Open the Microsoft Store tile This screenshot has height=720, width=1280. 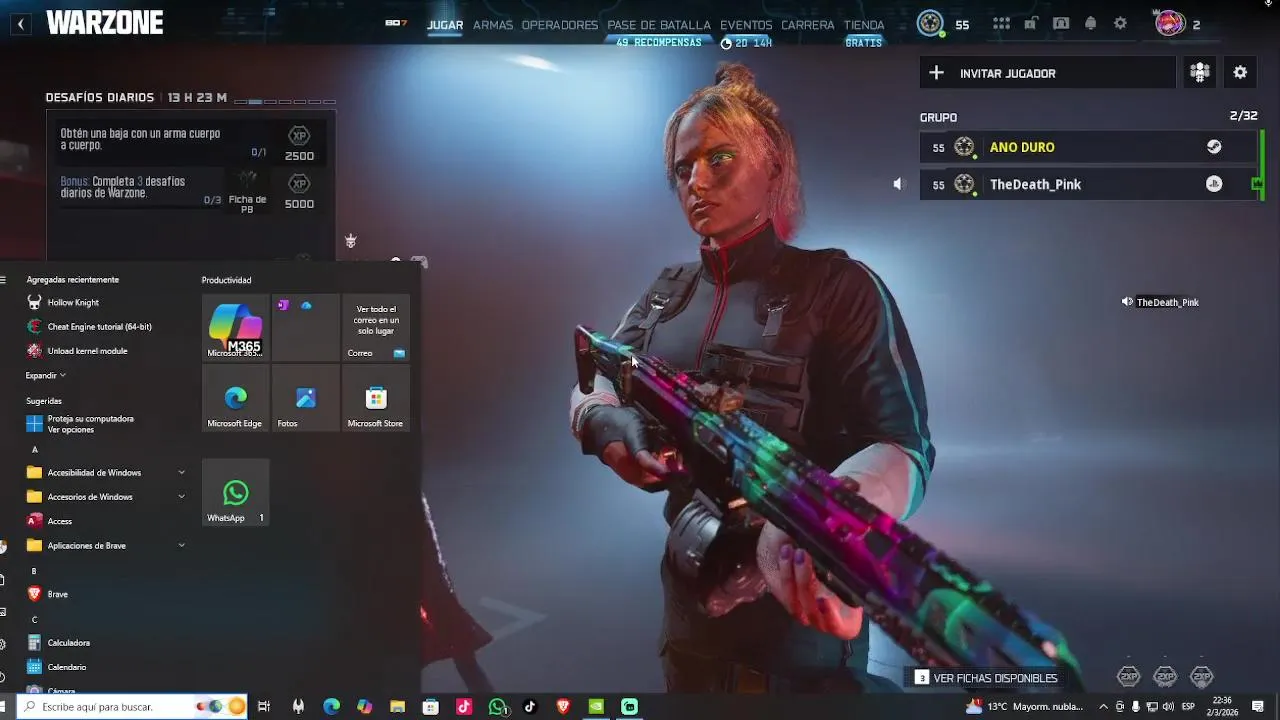tap(376, 398)
